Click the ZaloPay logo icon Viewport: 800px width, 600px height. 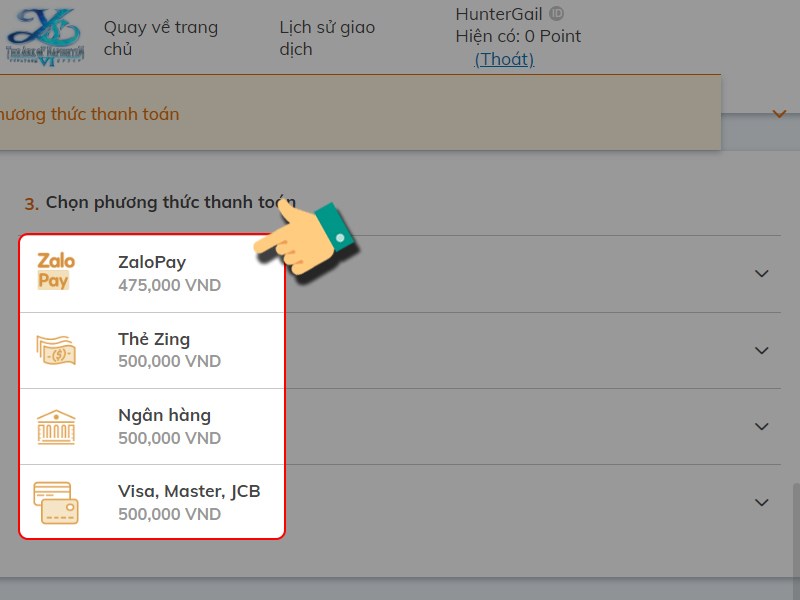click(x=55, y=272)
